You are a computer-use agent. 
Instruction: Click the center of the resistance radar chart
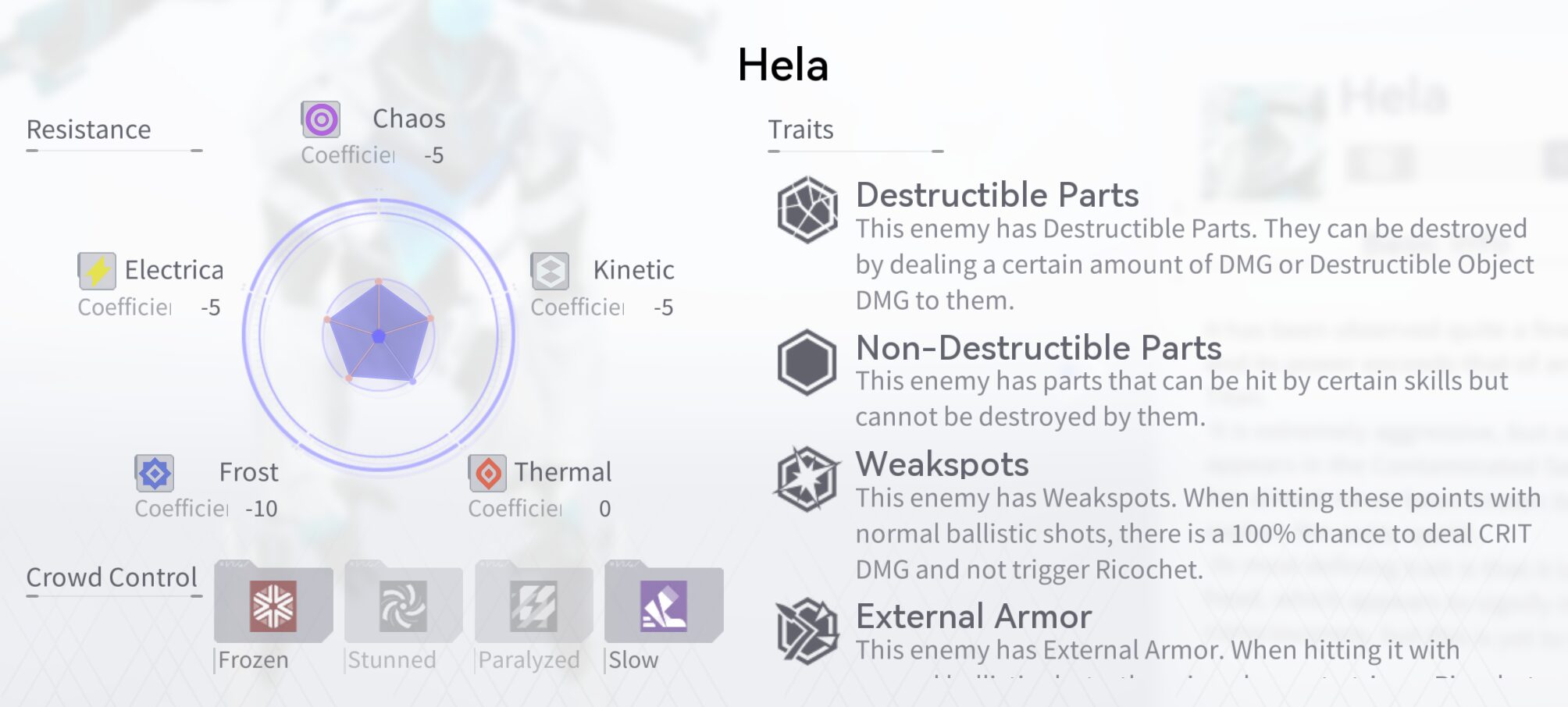pyautogui.click(x=379, y=336)
